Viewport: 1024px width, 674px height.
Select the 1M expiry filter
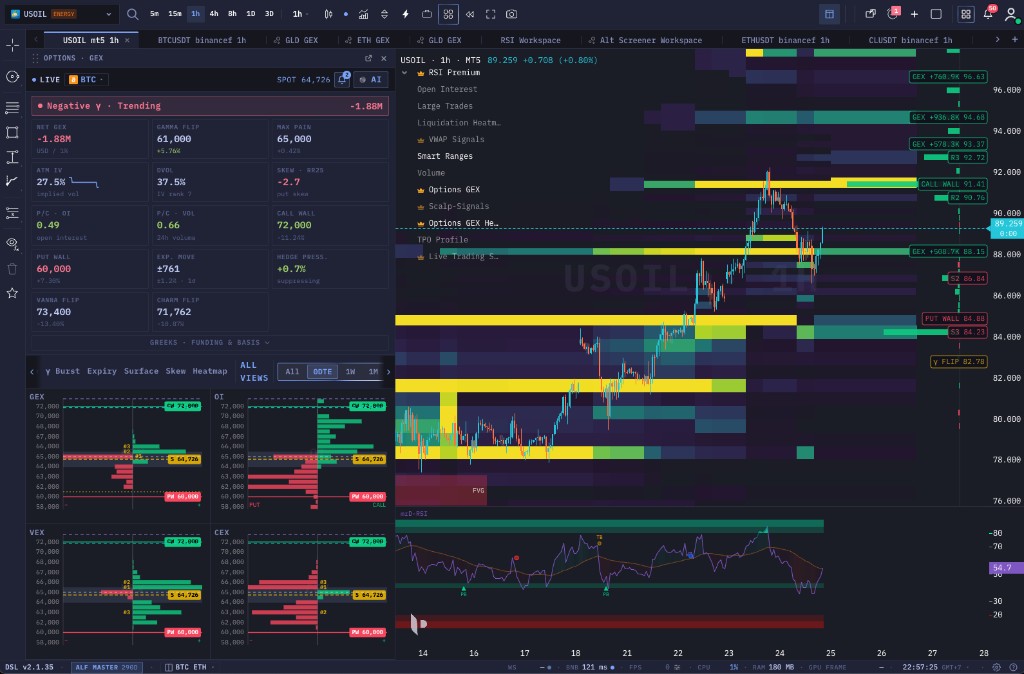373,372
